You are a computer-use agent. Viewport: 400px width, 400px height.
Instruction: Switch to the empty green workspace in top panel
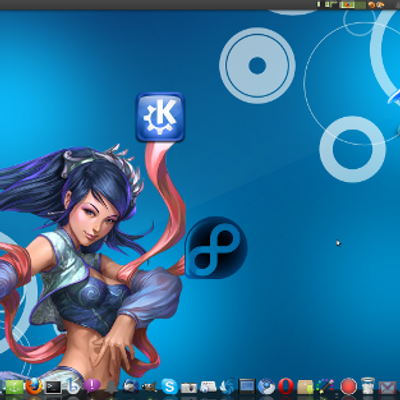tap(361, 5)
